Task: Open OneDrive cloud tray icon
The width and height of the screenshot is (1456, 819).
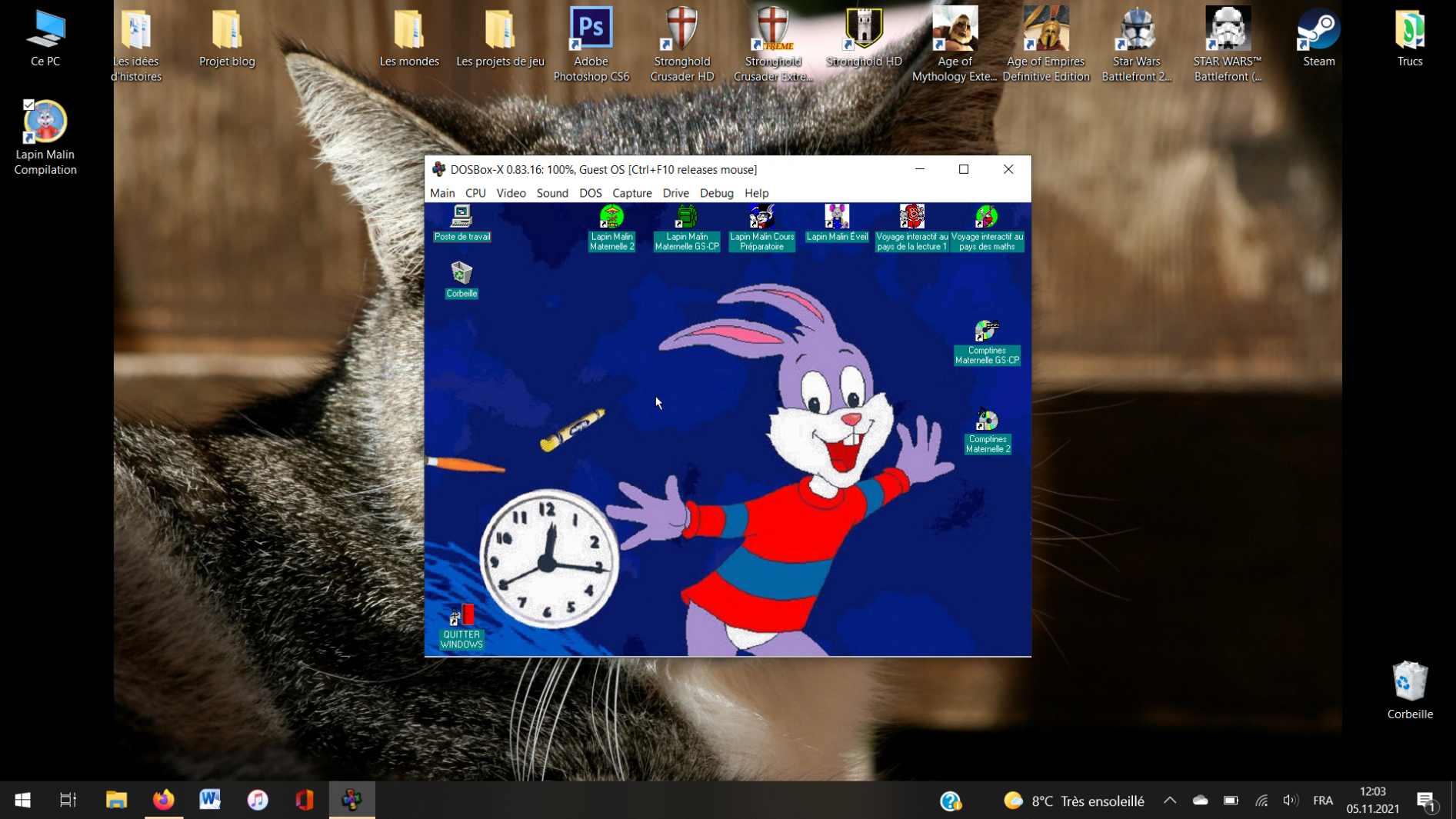Action: (1200, 801)
